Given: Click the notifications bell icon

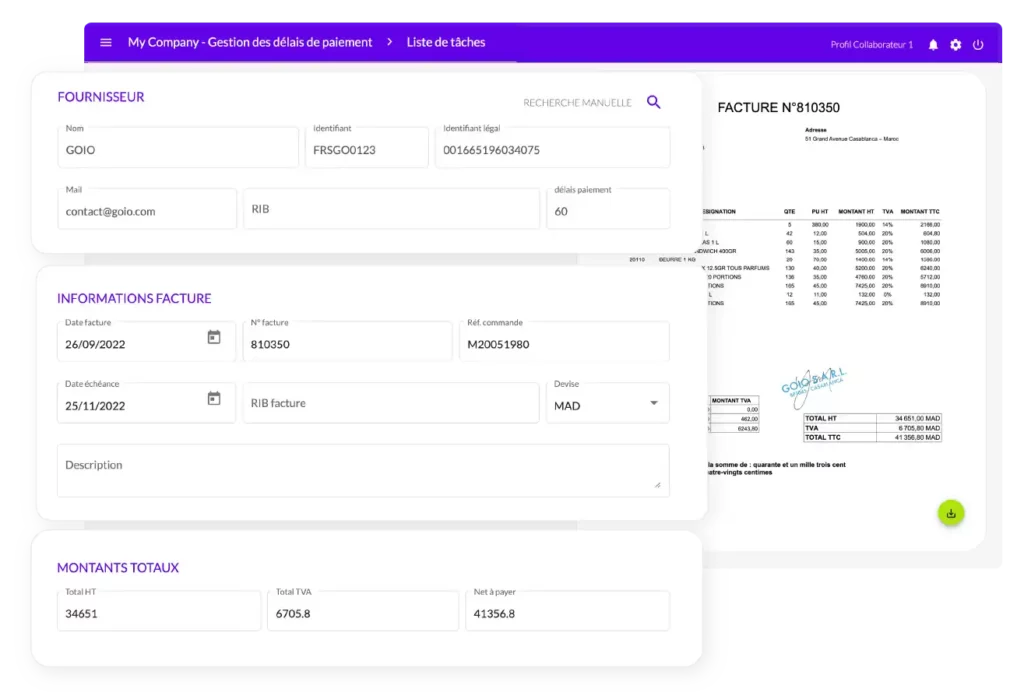Looking at the screenshot, I should click(x=933, y=45).
